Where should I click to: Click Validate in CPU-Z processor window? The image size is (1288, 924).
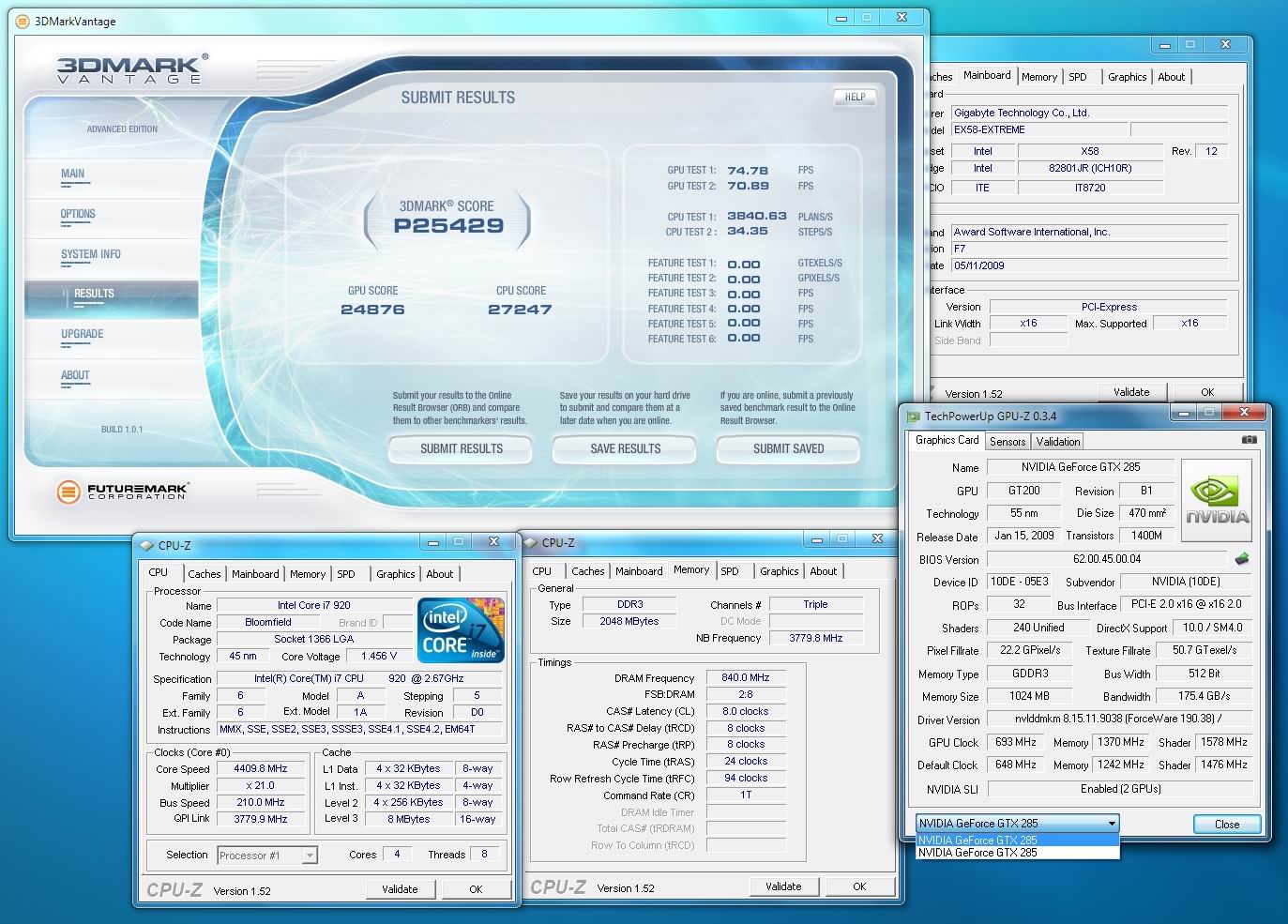tap(400, 889)
